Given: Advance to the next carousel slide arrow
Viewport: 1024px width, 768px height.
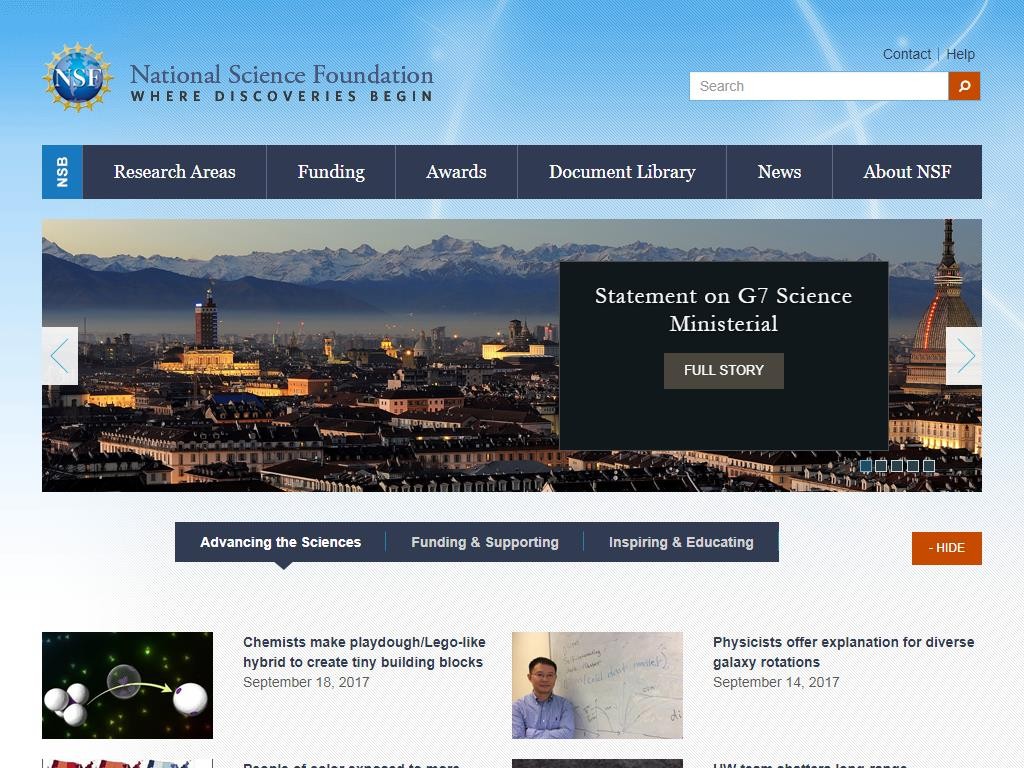Looking at the screenshot, I should pyautogui.click(x=964, y=356).
